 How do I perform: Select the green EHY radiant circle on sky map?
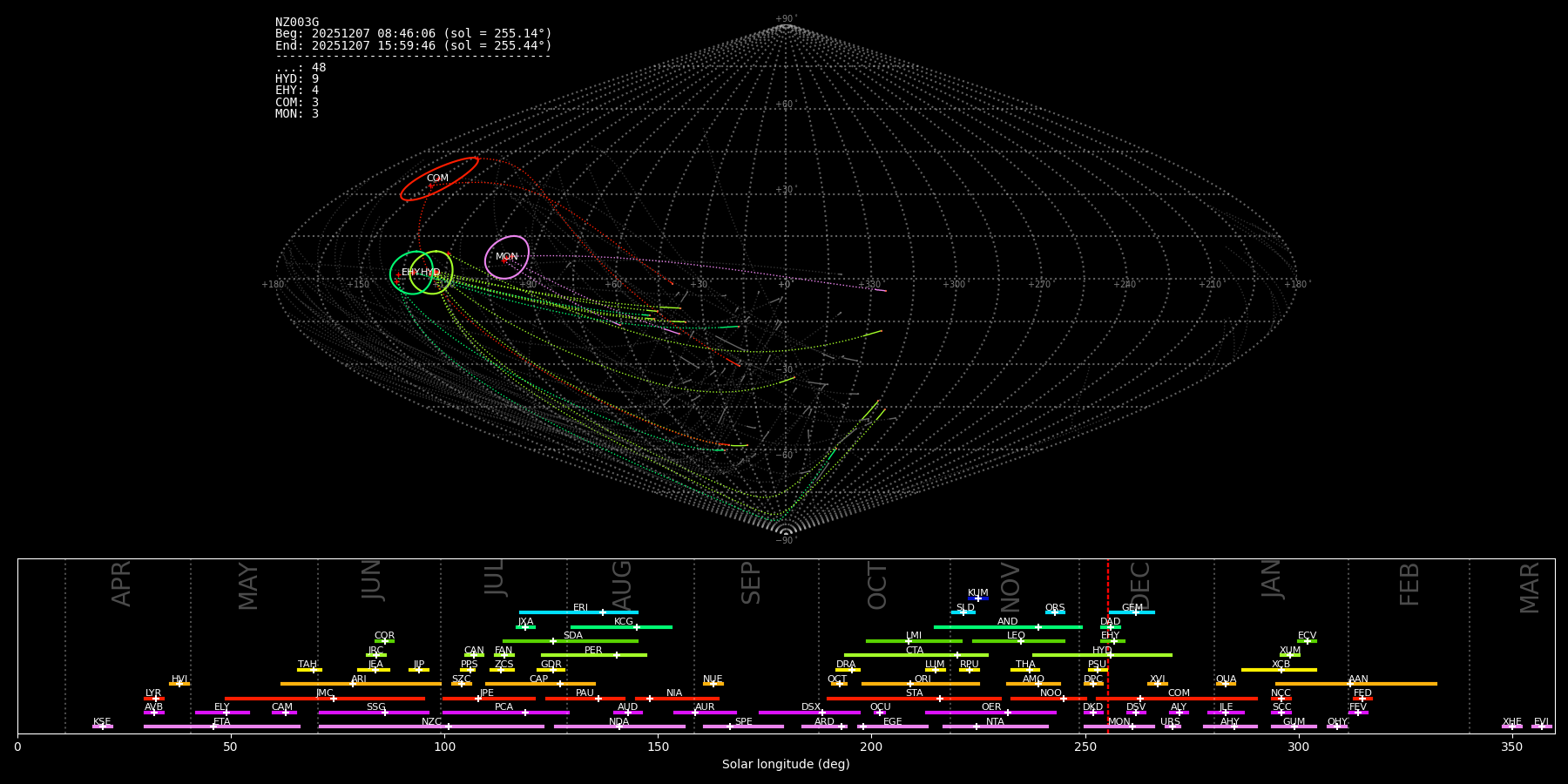(x=412, y=273)
